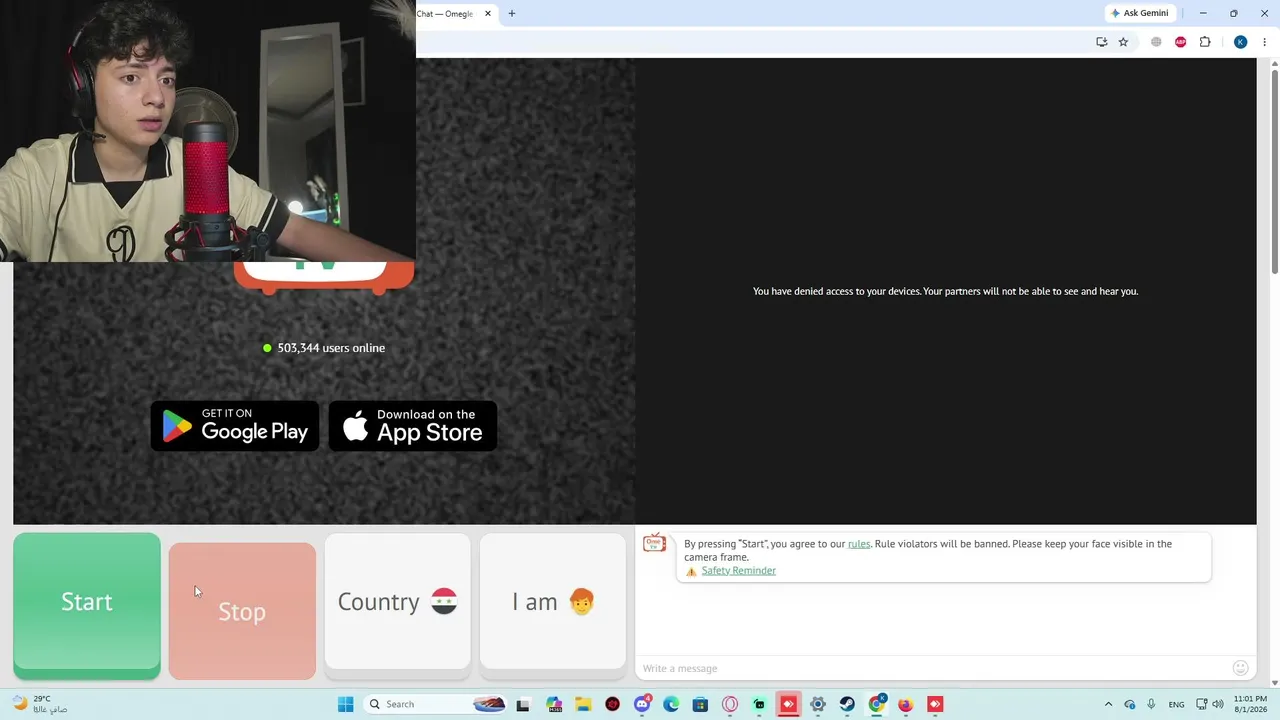
Task: Open Steam from the taskbar
Action: tap(847, 704)
